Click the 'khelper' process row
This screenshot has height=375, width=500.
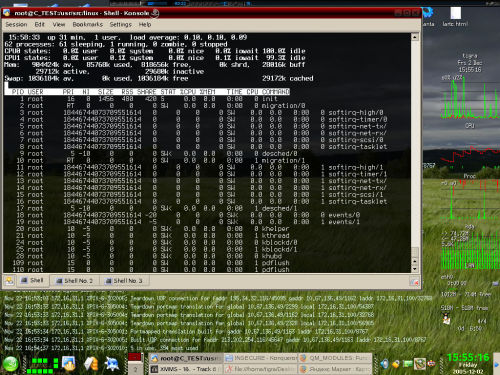pyautogui.click(x=147, y=229)
